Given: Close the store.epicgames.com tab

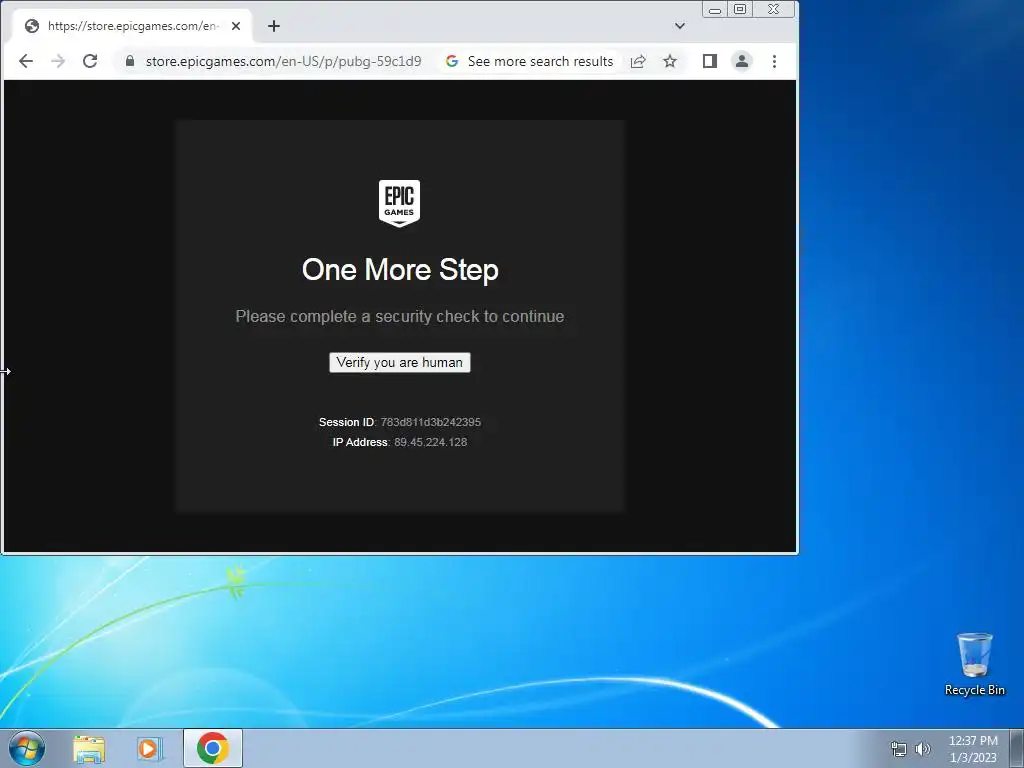Looking at the screenshot, I should pos(236,26).
